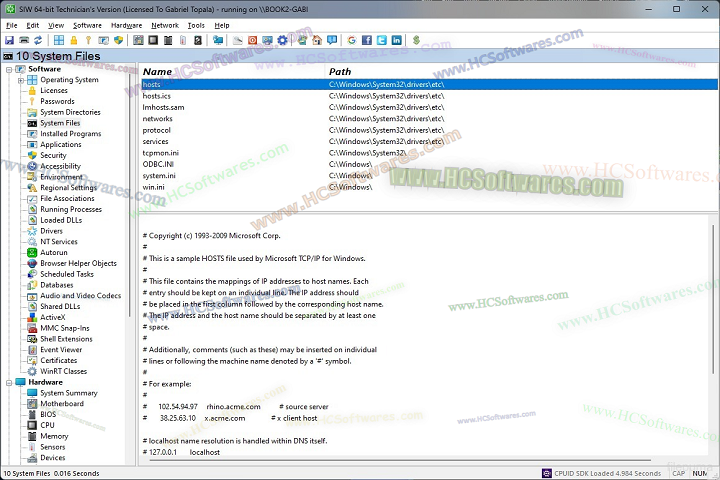The image size is (720, 480).
Task: Open BIOS tree item
Action: (48, 414)
